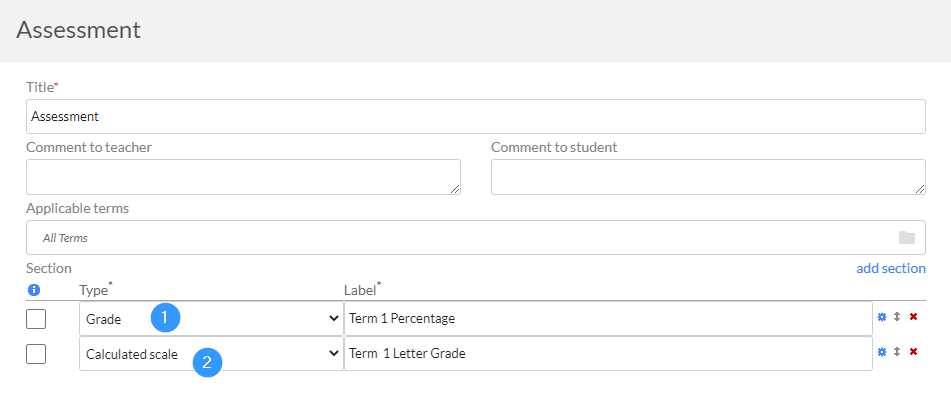Click the Term 1 Percentage label field
Image resolution: width=951 pixels, height=417 pixels.
(608, 319)
